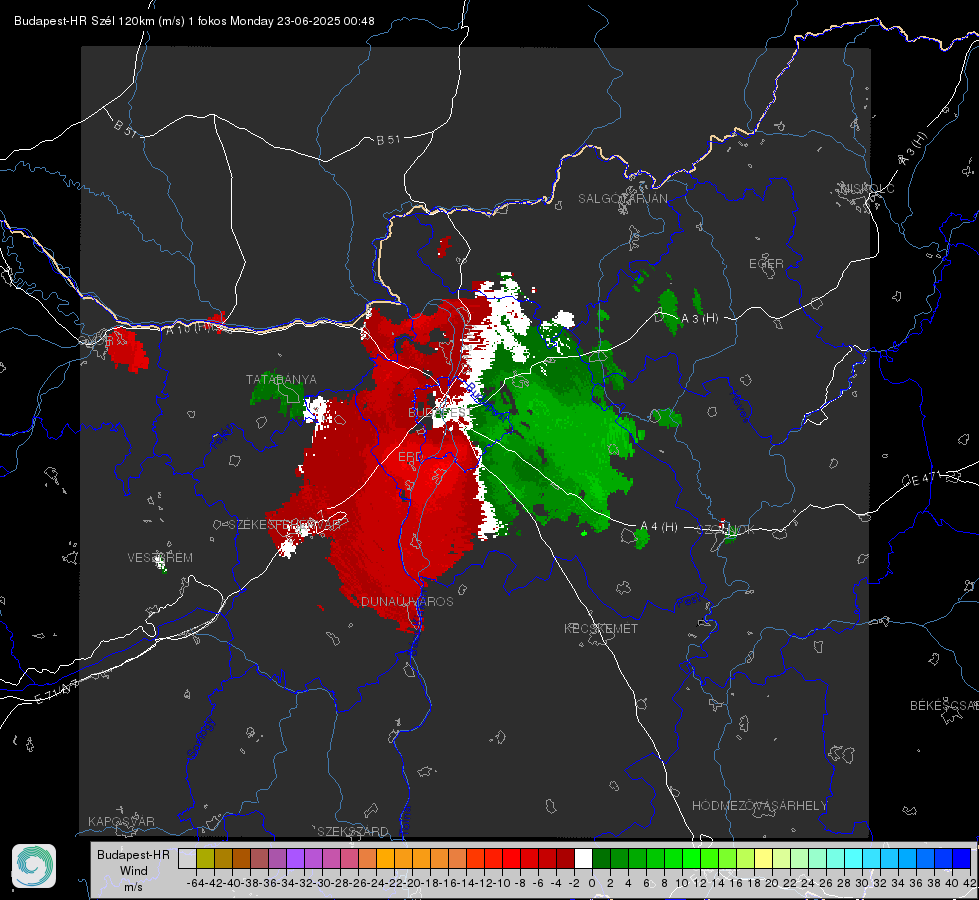Screen dimensions: 979x900
Task: Click the '42' legend value
Action: [x=969, y=883]
